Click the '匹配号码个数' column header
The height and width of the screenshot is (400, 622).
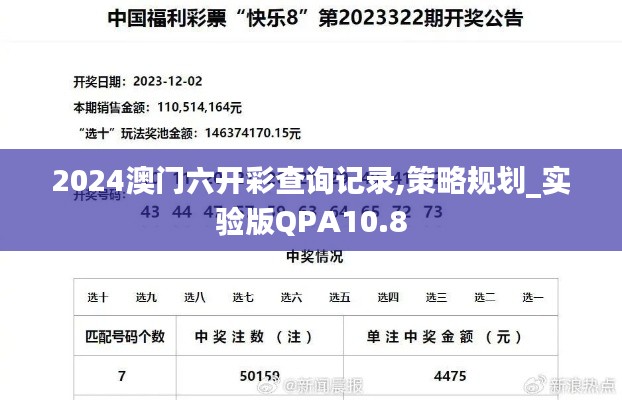click(x=125, y=337)
